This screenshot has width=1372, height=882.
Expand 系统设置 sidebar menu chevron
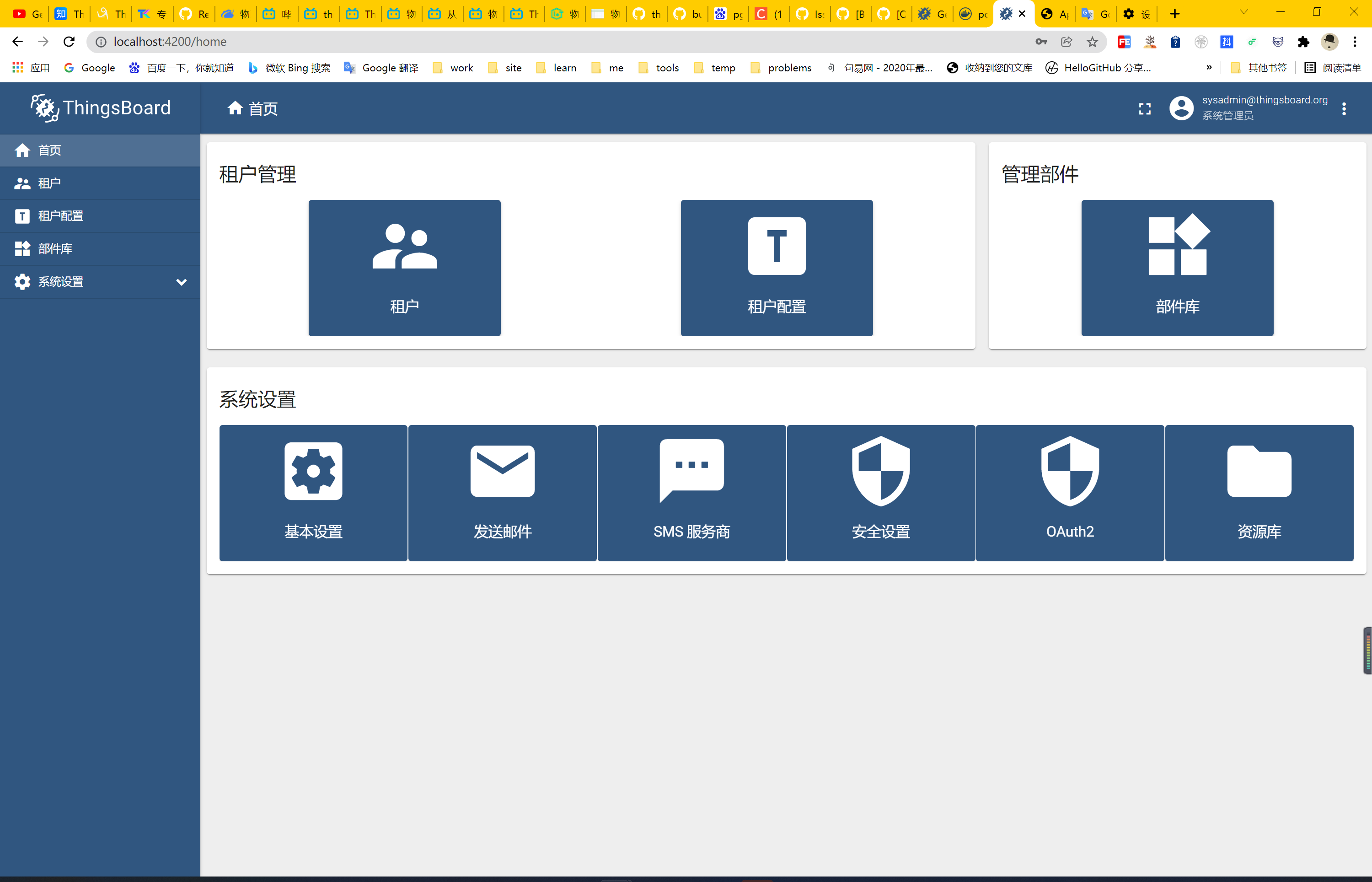pos(182,282)
